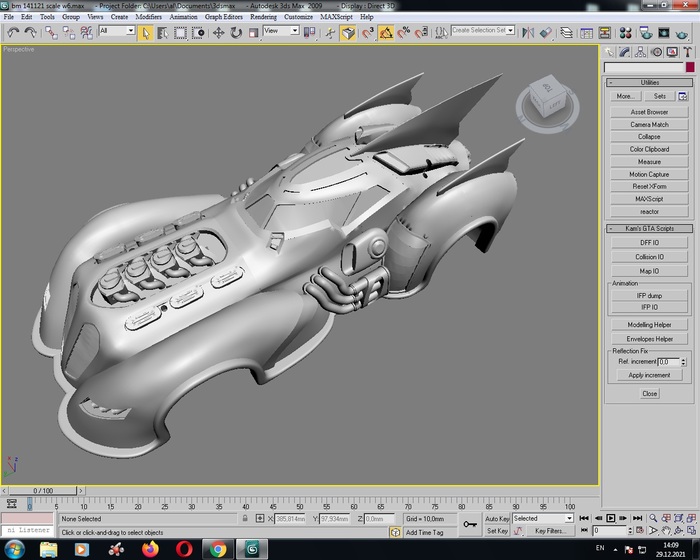Image resolution: width=700 pixels, height=560 pixels.
Task: Toggle the Spinner Snap button
Action: coord(421,33)
